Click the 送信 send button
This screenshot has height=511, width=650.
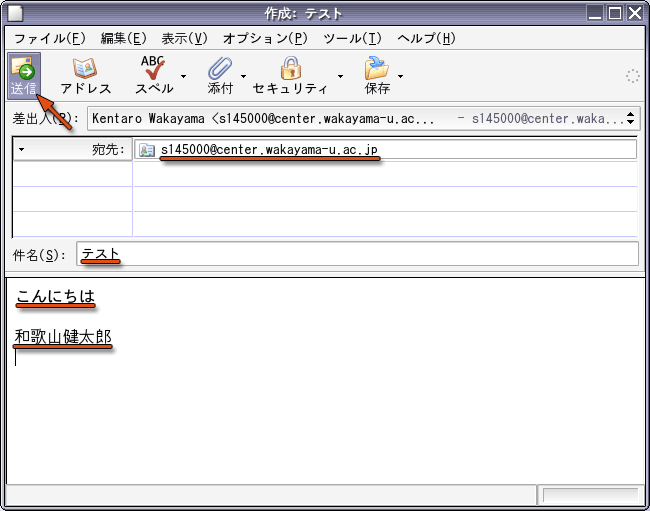(24, 76)
